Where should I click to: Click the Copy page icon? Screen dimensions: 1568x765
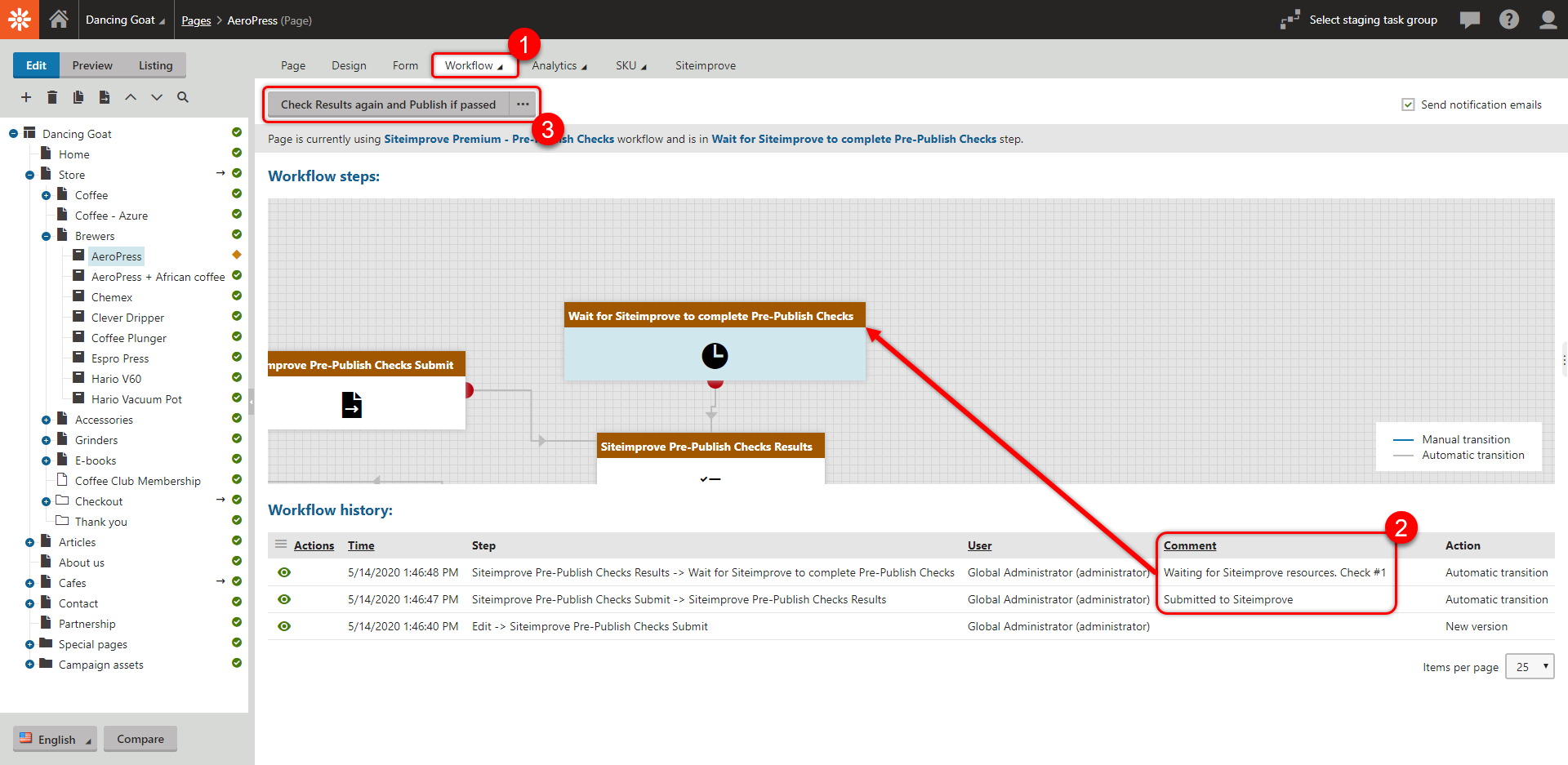click(x=78, y=97)
